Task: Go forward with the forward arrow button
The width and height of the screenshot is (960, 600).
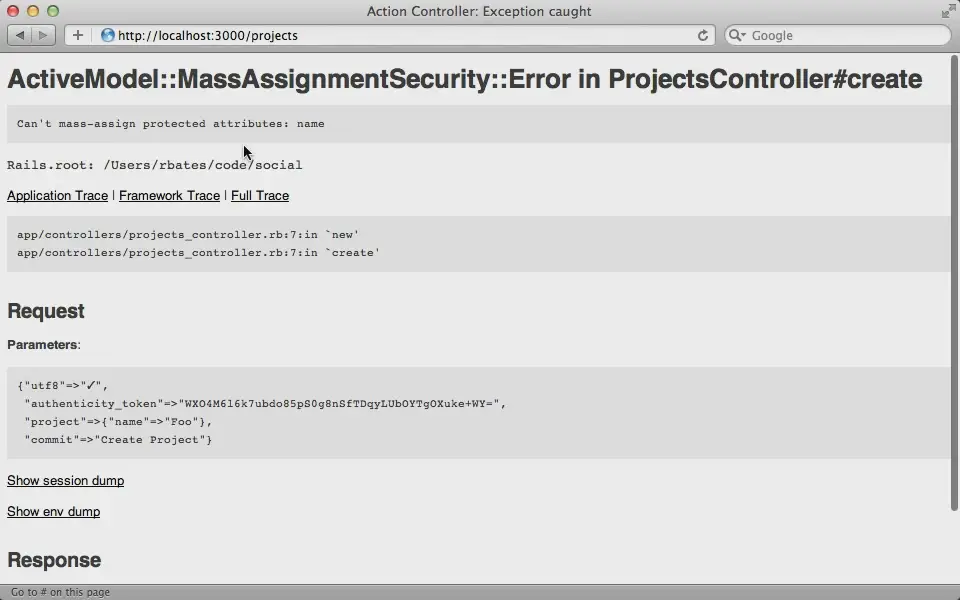Action: tap(43, 35)
